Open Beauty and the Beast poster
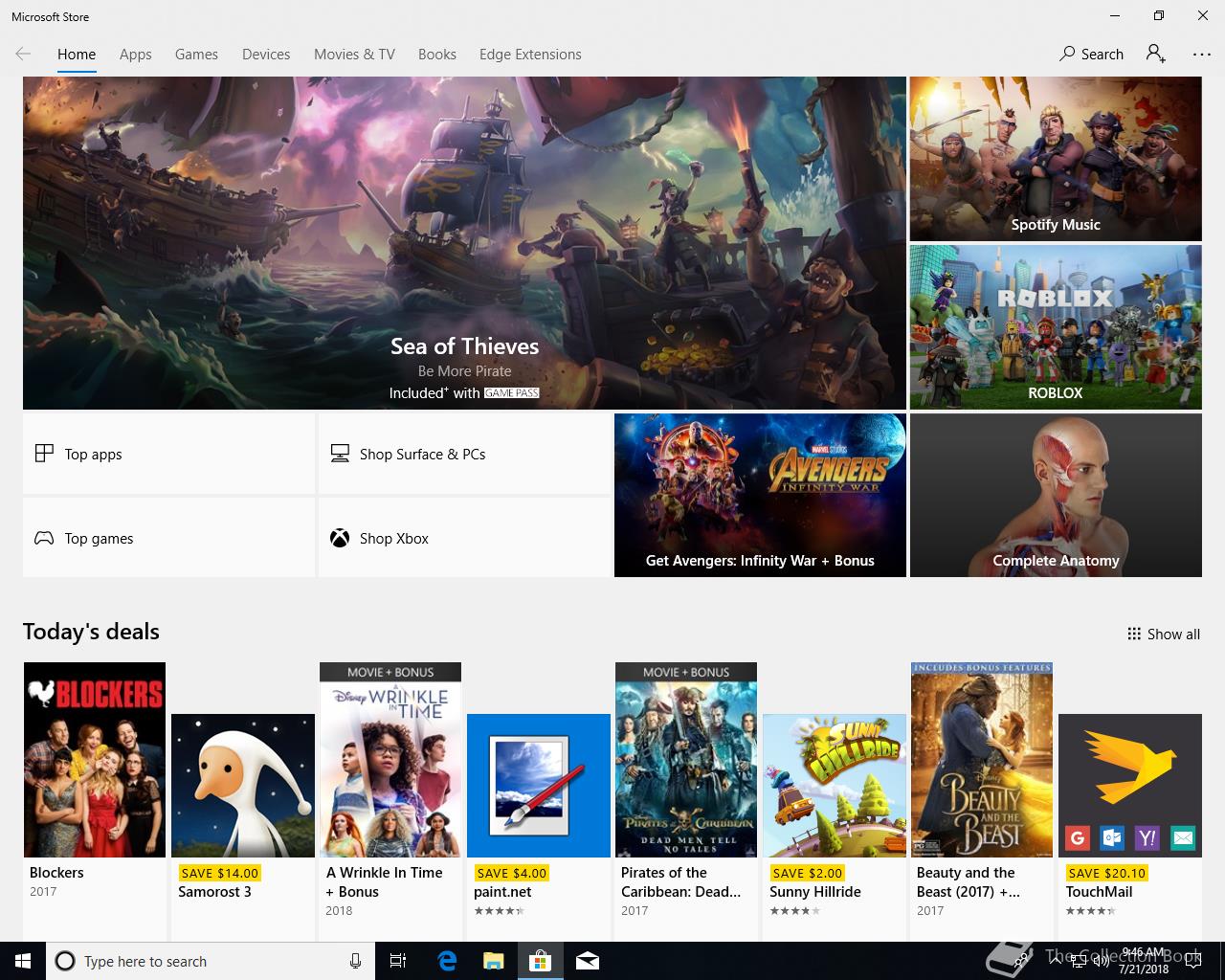The width and height of the screenshot is (1225, 980). tap(982, 760)
